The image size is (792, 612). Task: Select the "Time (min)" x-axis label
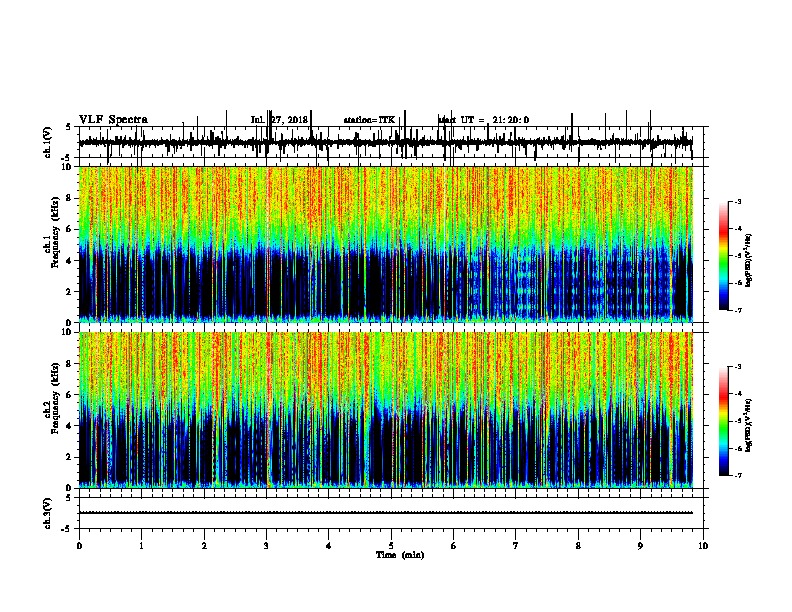[x=400, y=554]
